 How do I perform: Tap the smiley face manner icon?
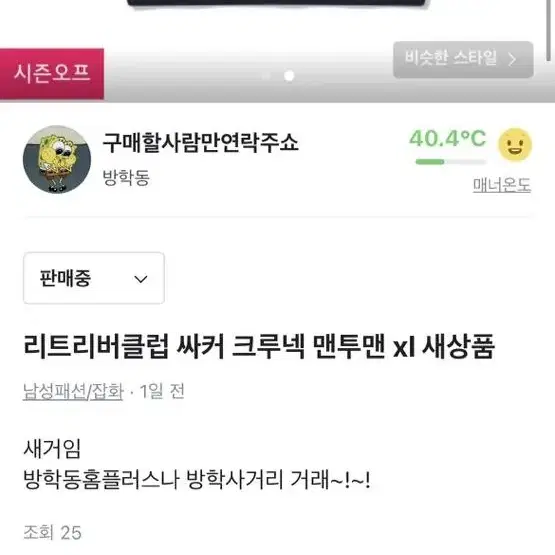(515, 144)
